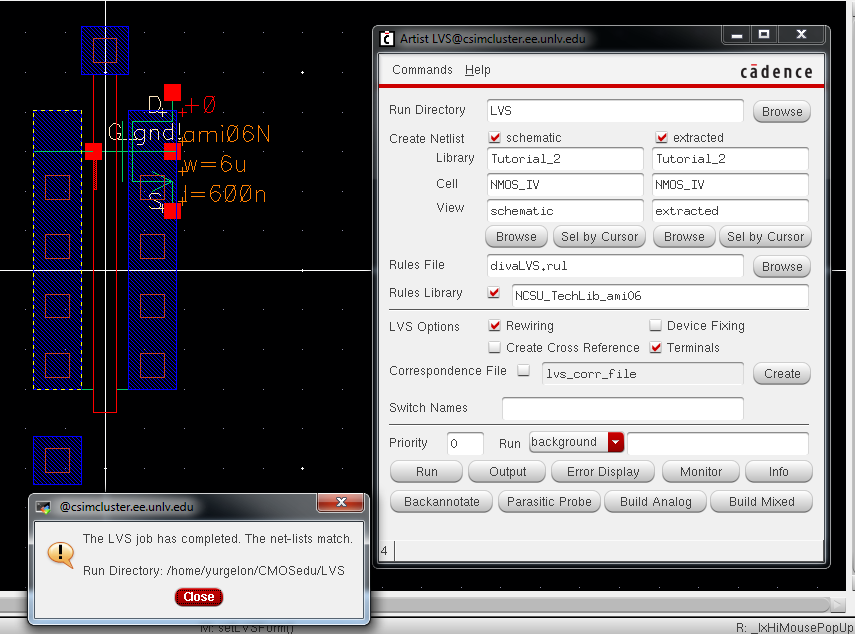The width and height of the screenshot is (855, 634).
Task: Close the Artist LVS window
Action: tap(801, 34)
